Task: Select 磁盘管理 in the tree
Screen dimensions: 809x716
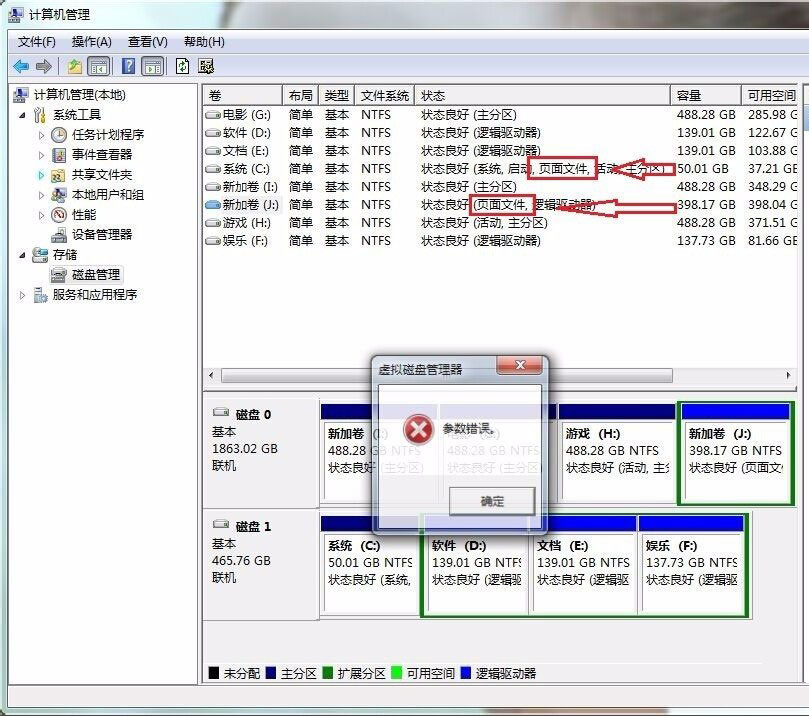Action: pos(96,274)
